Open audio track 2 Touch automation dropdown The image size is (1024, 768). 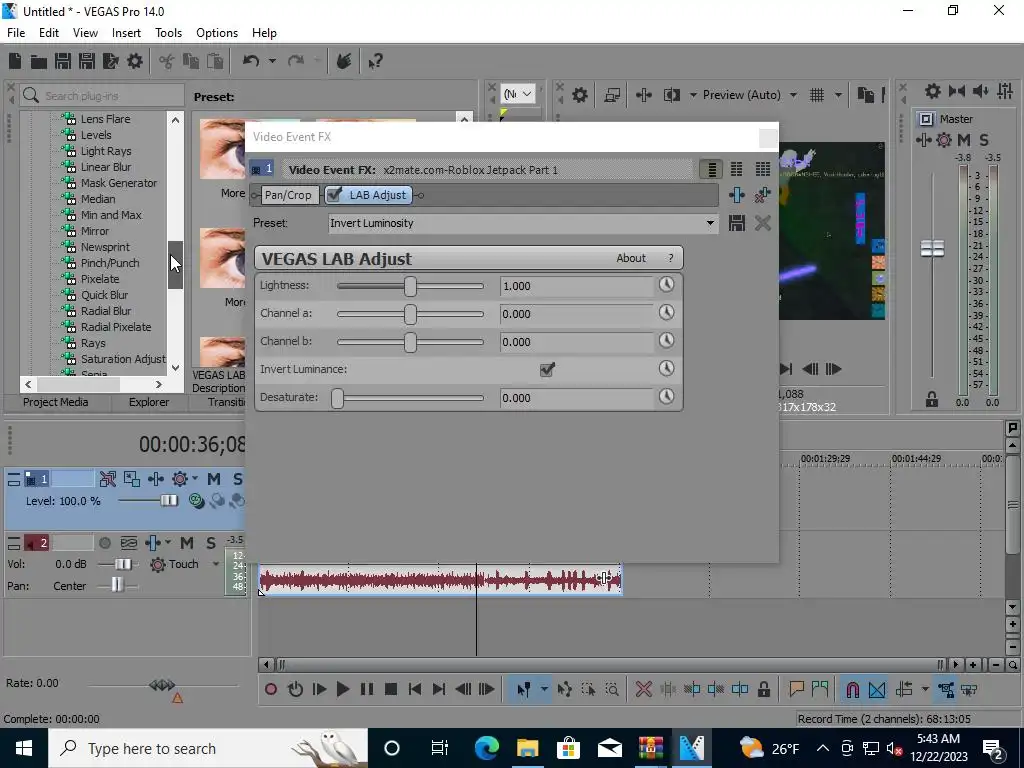(x=216, y=564)
